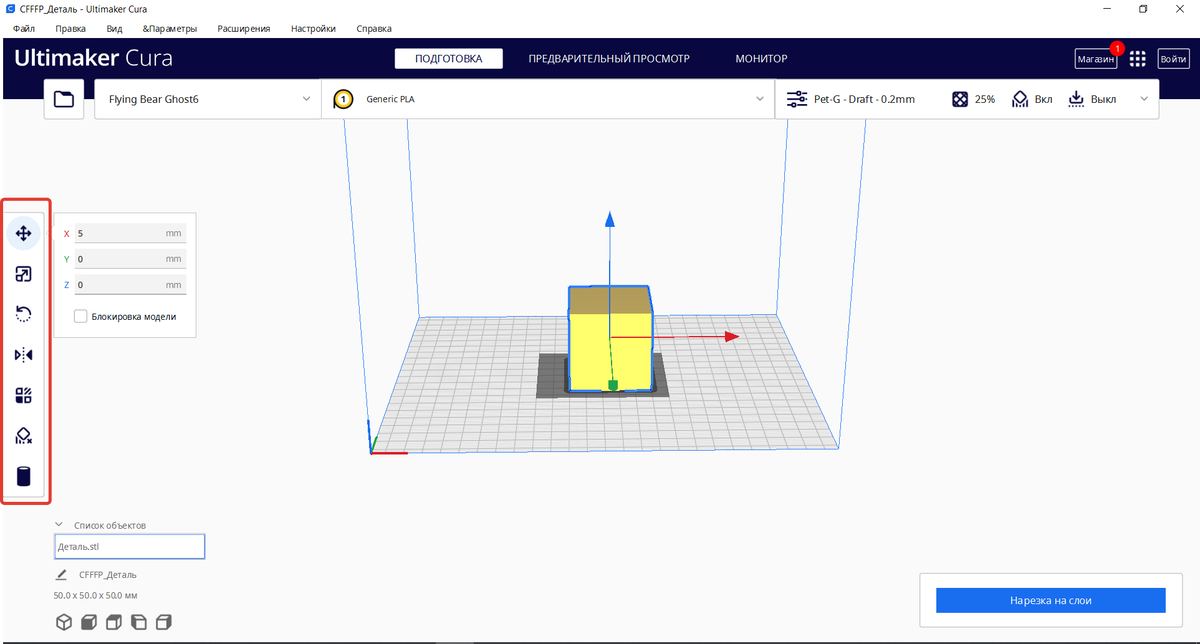Click the blue Z-axis move arrow
1200x644 pixels.
point(610,220)
